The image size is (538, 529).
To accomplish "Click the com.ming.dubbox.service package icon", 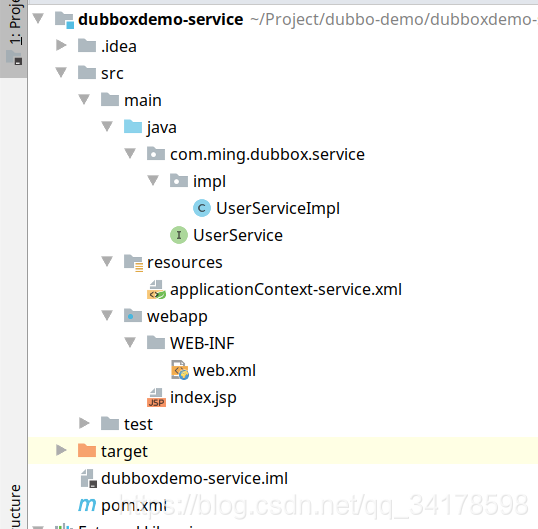I will [156, 153].
